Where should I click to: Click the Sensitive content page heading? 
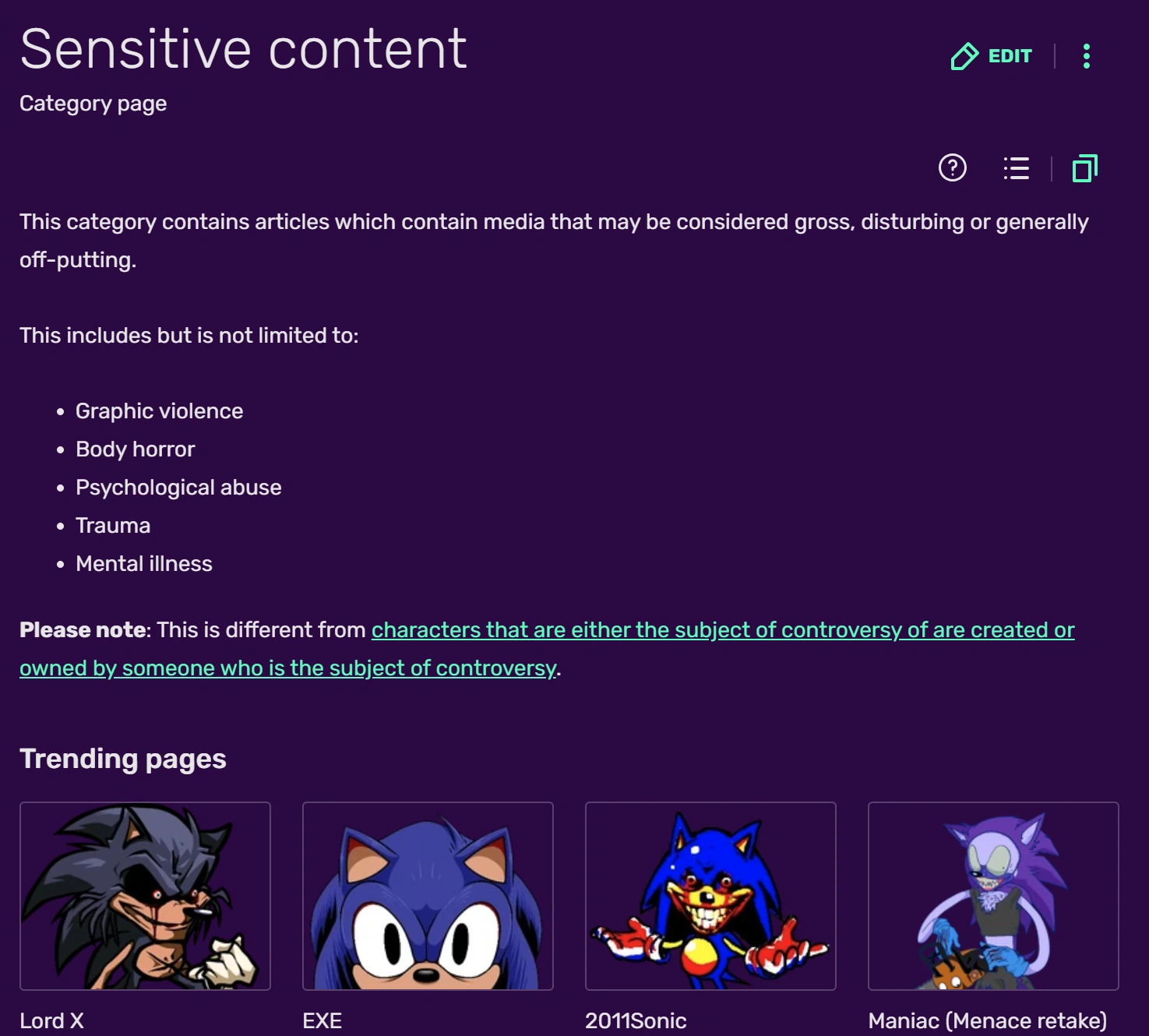pos(243,49)
